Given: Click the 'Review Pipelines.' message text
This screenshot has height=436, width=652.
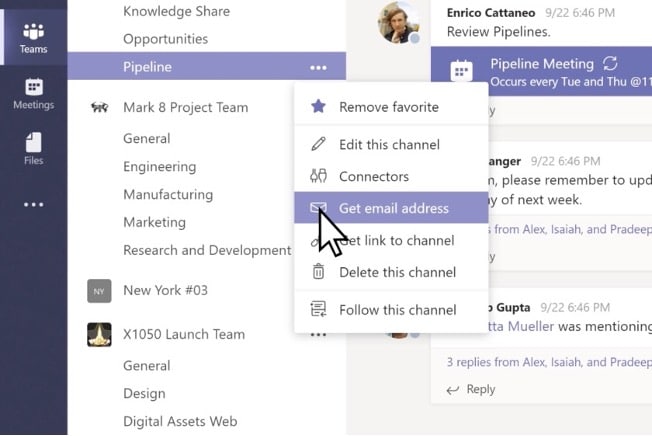Looking at the screenshot, I should (x=499, y=32).
